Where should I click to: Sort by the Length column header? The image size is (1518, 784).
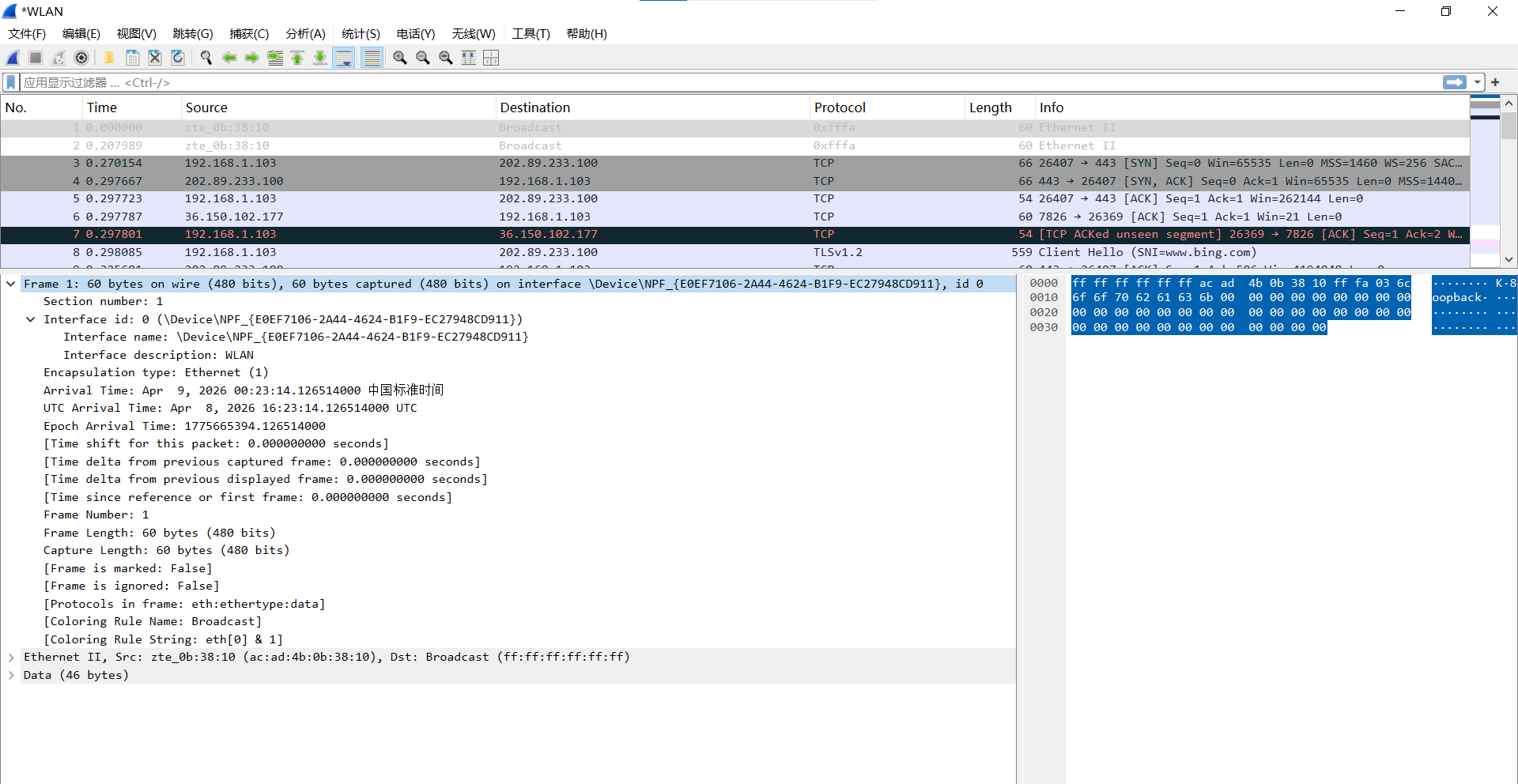(1000, 107)
